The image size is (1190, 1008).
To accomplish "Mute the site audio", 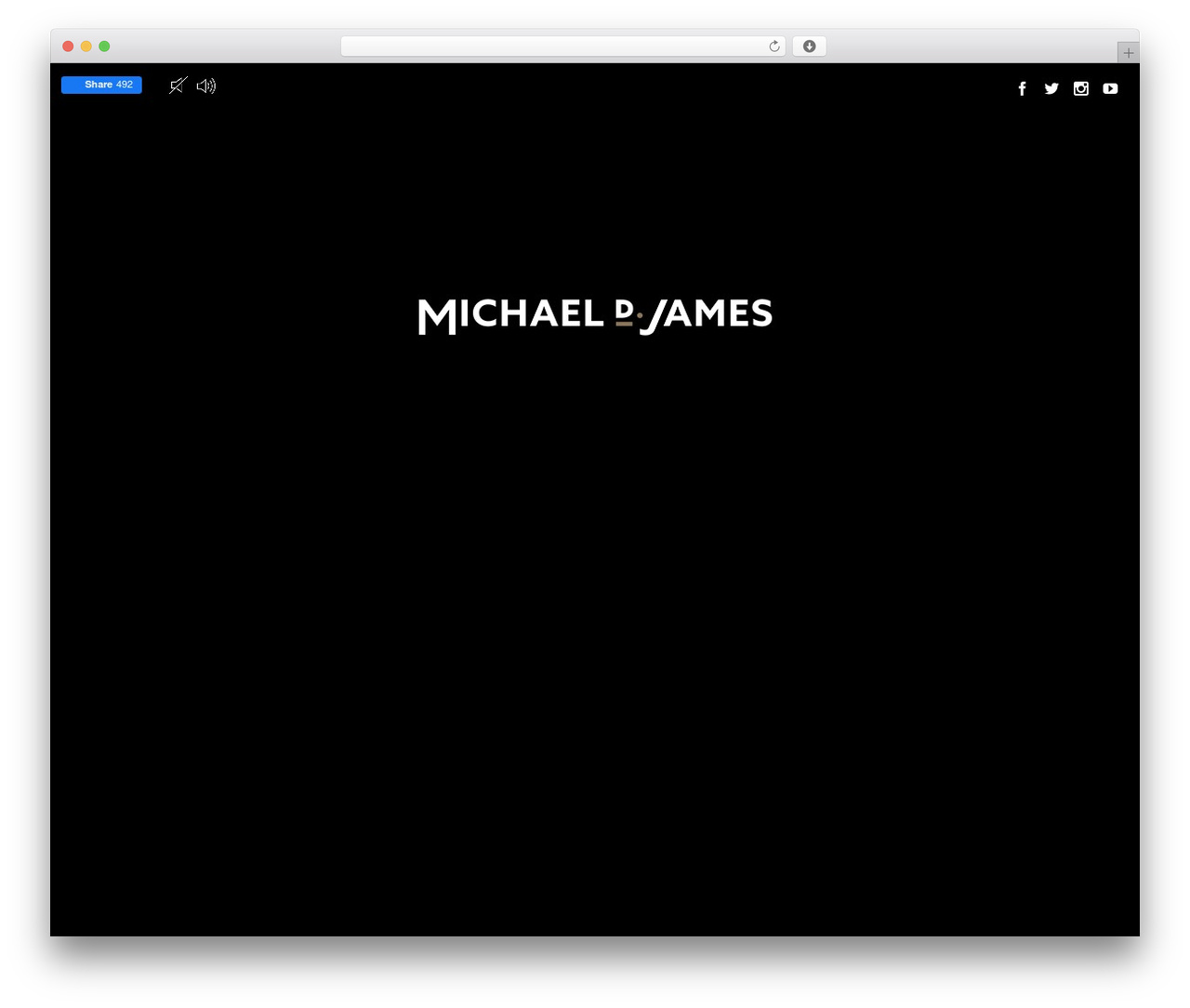I will (178, 86).
